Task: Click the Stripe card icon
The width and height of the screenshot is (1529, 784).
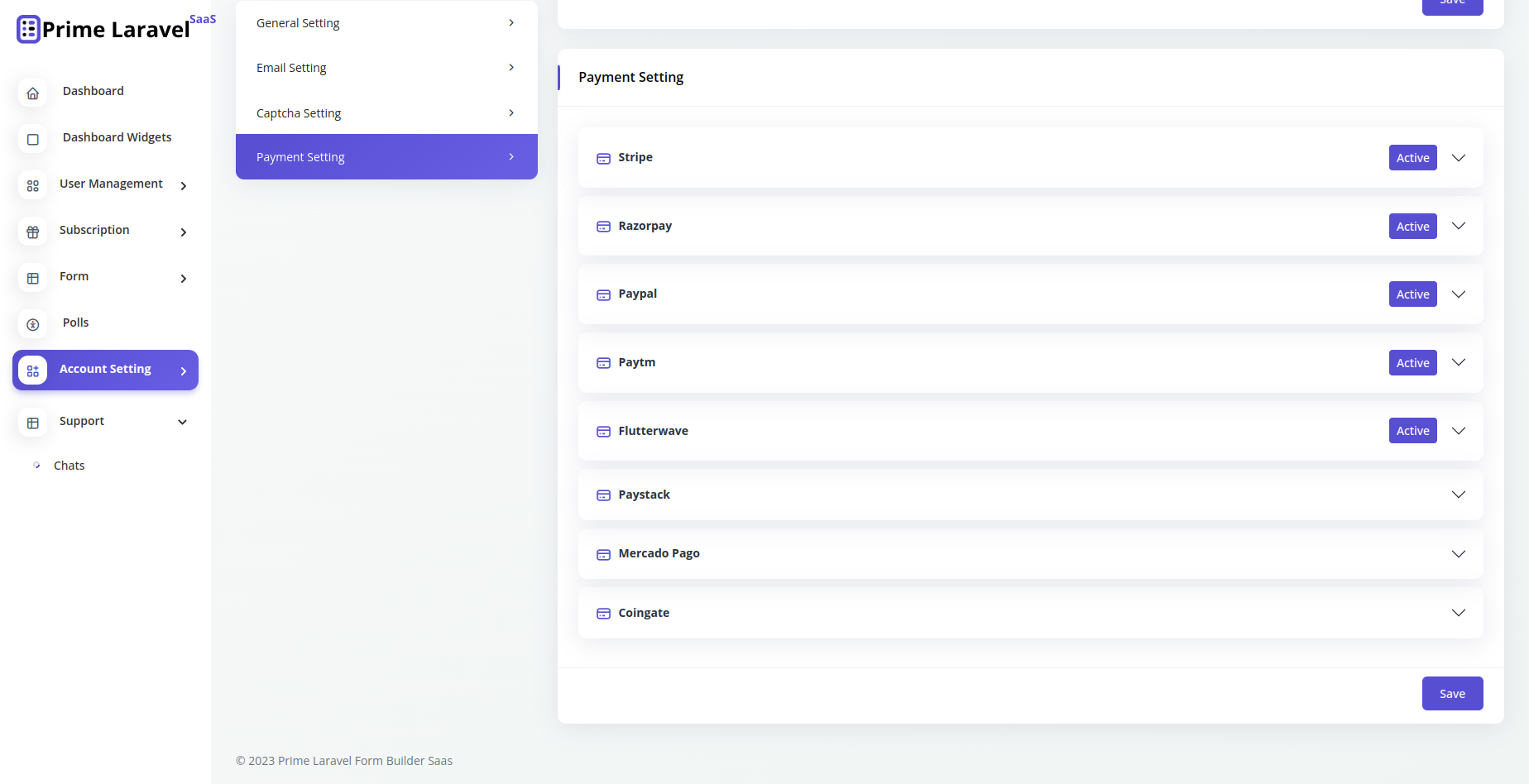Action: (x=603, y=158)
